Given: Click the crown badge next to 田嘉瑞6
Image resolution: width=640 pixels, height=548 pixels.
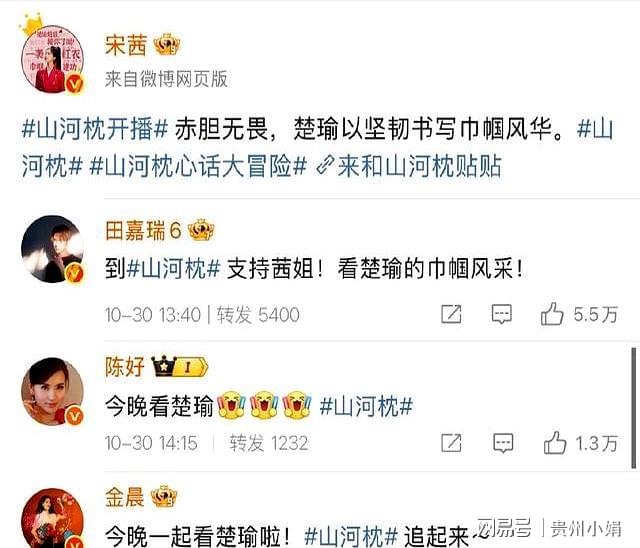Looking at the screenshot, I should (201, 230).
